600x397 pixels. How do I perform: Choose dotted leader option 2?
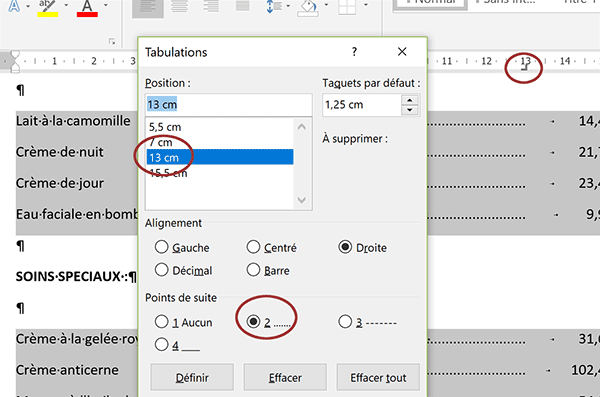[x=268, y=322]
